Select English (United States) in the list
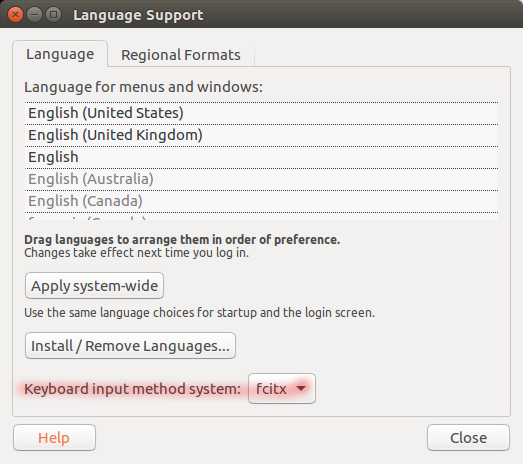523x464 pixels. [262, 113]
